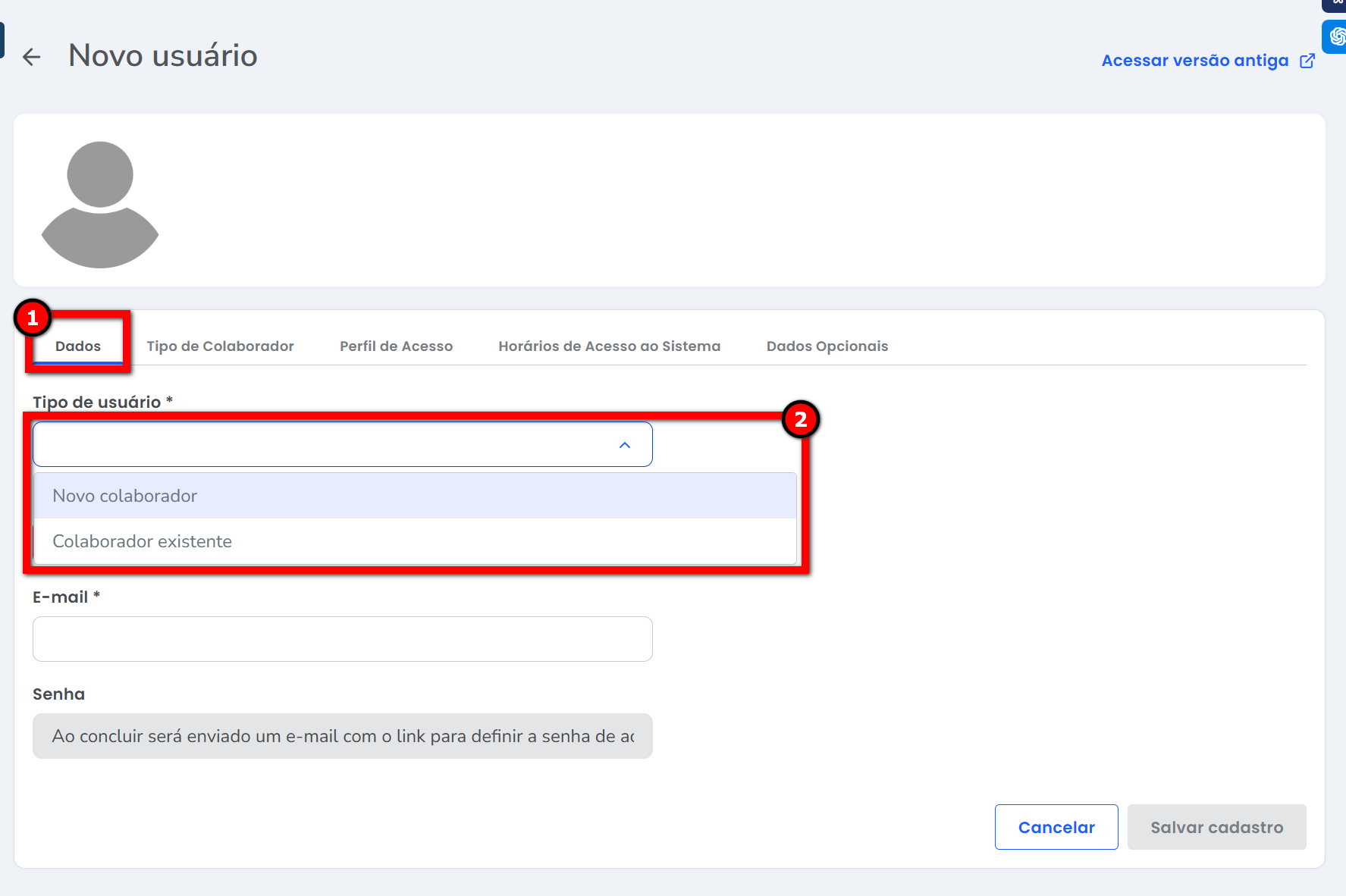
Task: Click the Acessar versão antiga link
Action: click(1194, 61)
